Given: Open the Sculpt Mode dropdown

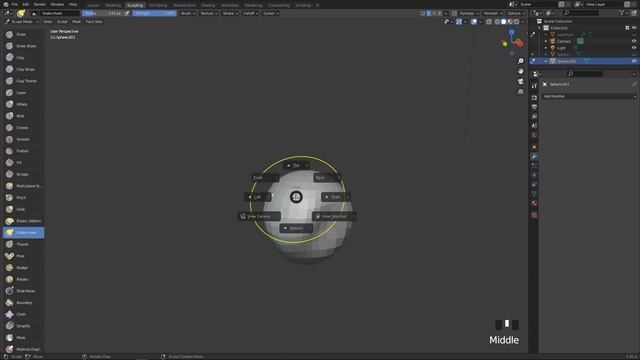Looking at the screenshot, I should click(x=21, y=22).
